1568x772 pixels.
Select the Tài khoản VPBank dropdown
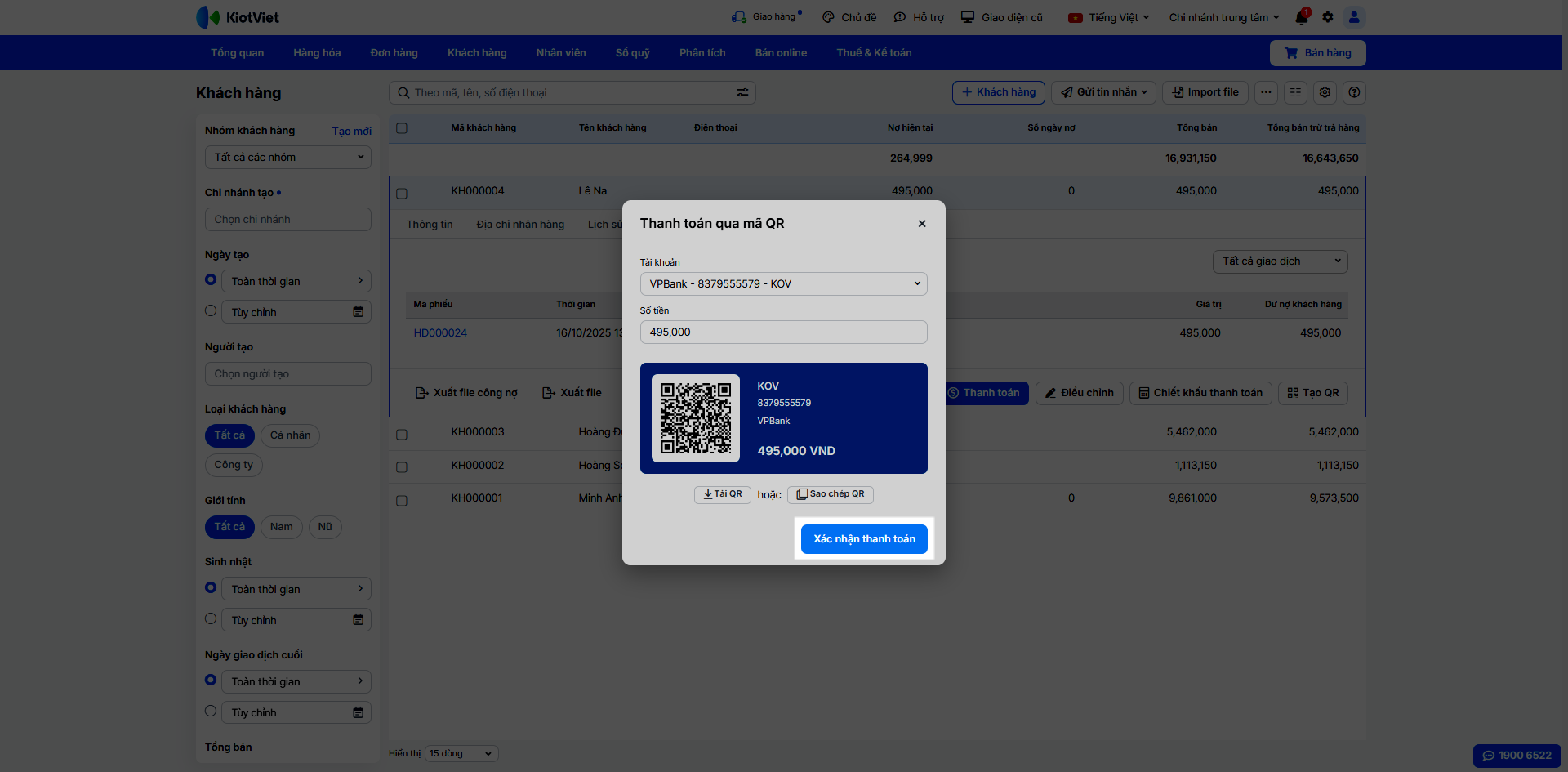pos(784,284)
